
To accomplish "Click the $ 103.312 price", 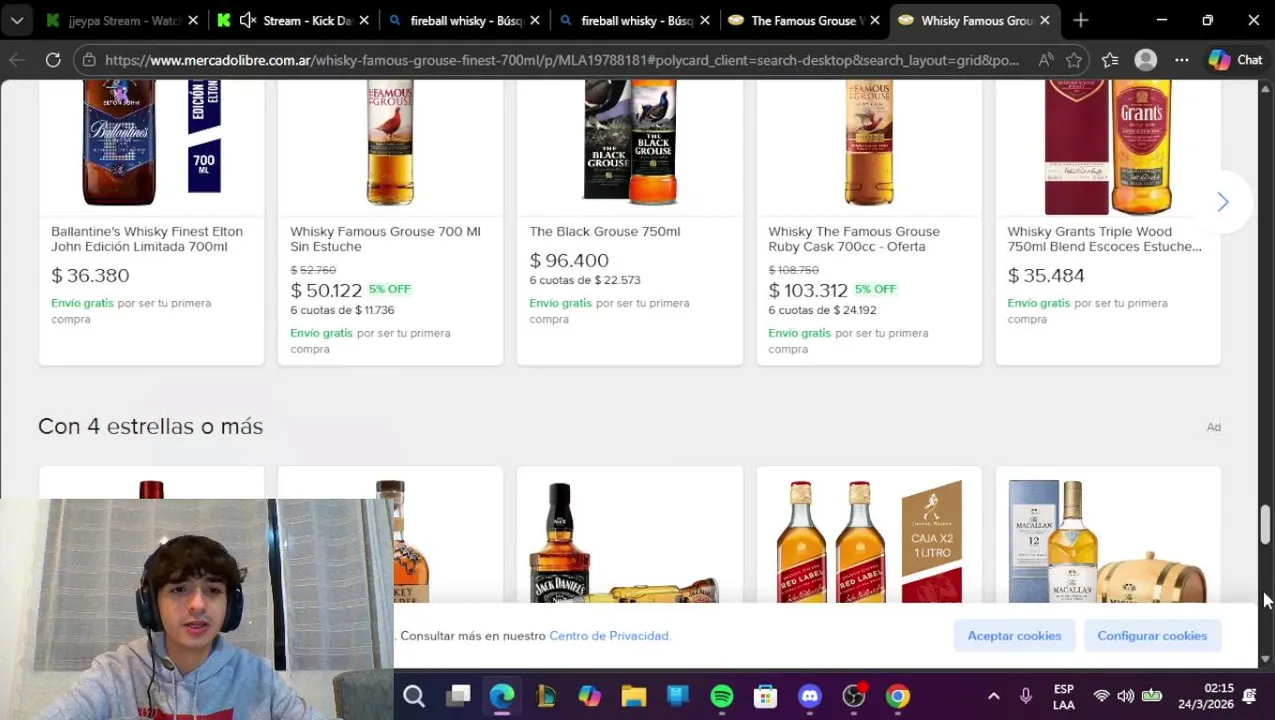I will coord(808,290).
